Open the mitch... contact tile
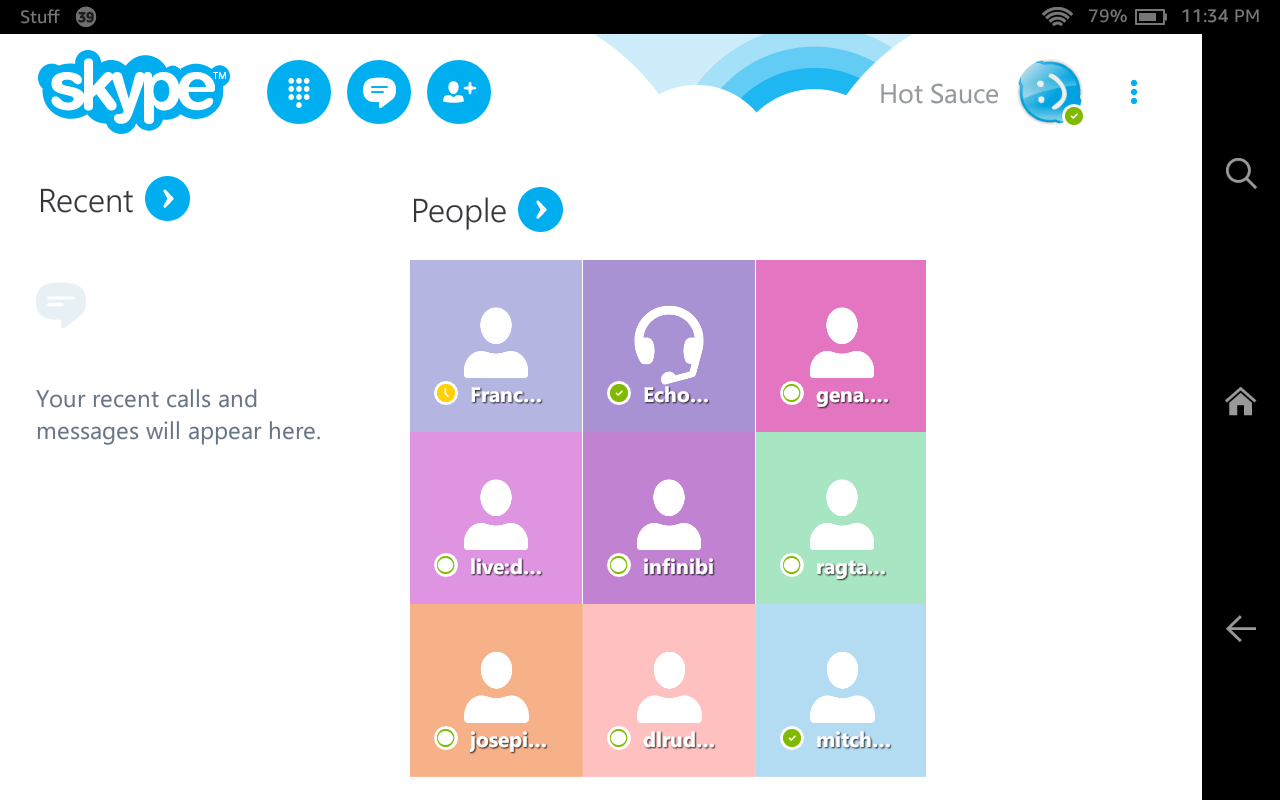This screenshot has height=800, width=1280. click(841, 690)
